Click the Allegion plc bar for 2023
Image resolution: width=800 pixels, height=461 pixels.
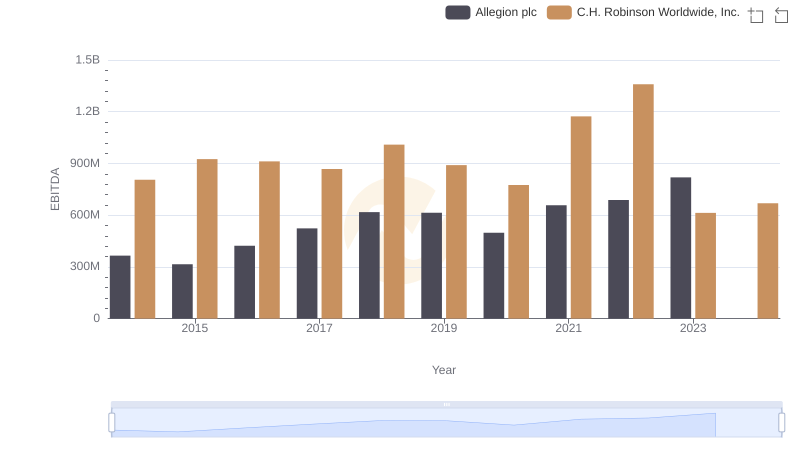tap(681, 248)
